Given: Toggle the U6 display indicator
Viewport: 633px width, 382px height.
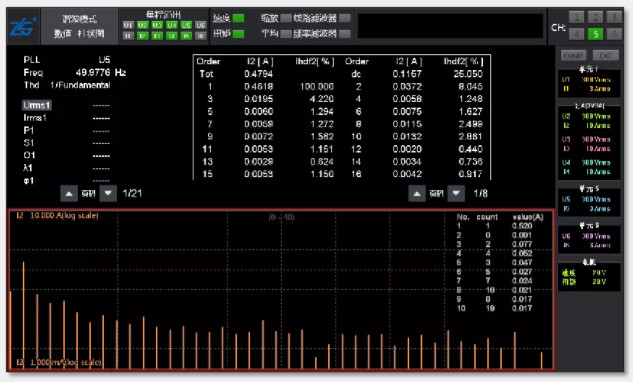Looking at the screenshot, I should [x=201, y=25].
